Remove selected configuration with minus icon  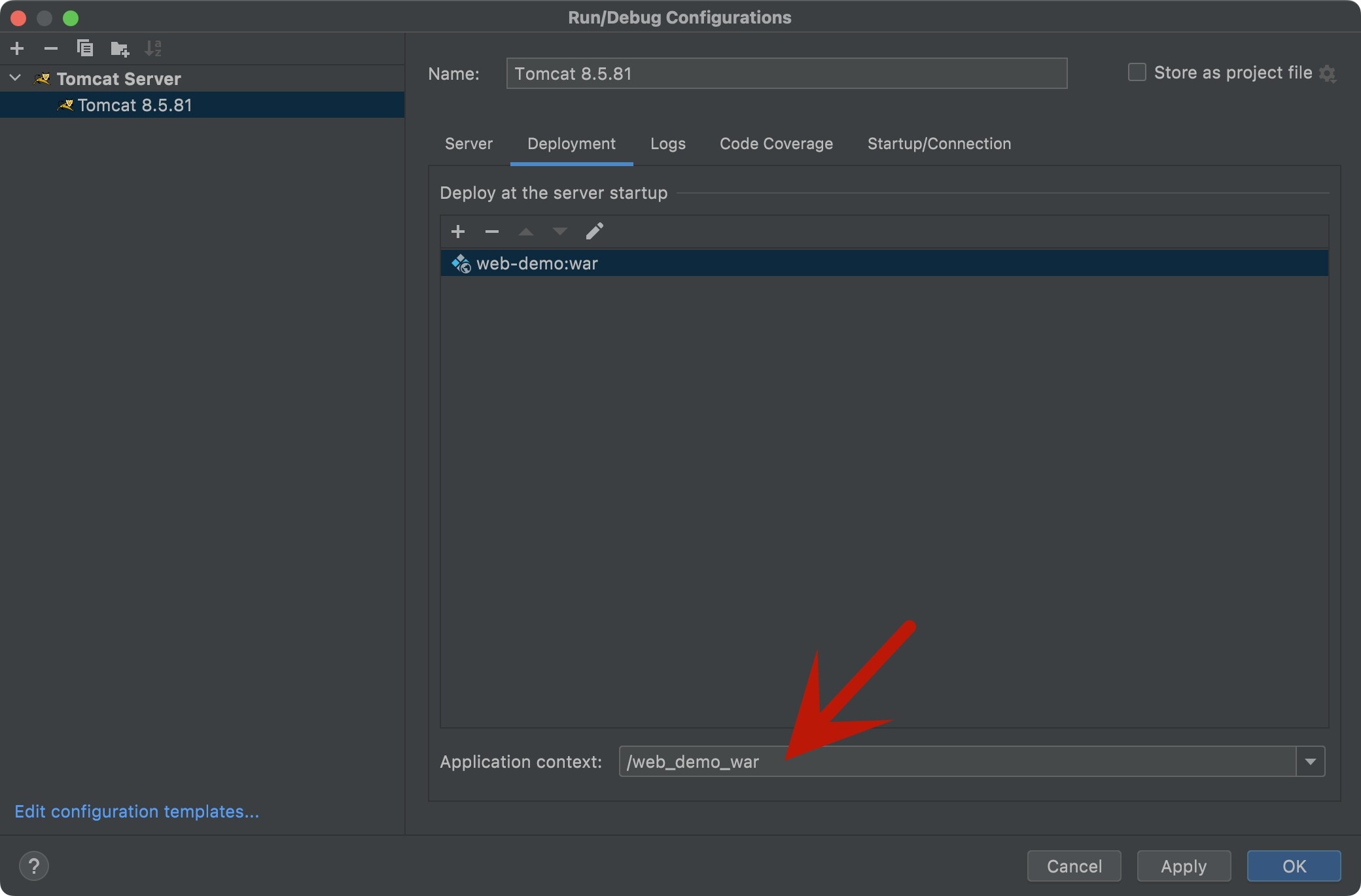(51, 48)
